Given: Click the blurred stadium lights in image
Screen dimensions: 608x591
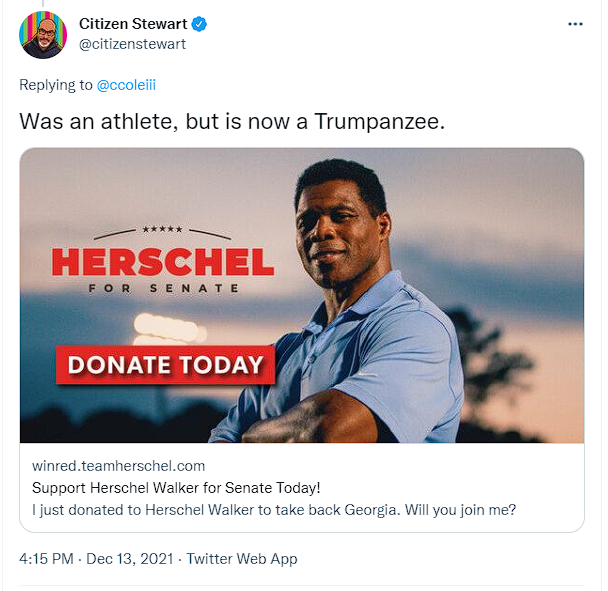Looking at the screenshot, I should point(169,328).
